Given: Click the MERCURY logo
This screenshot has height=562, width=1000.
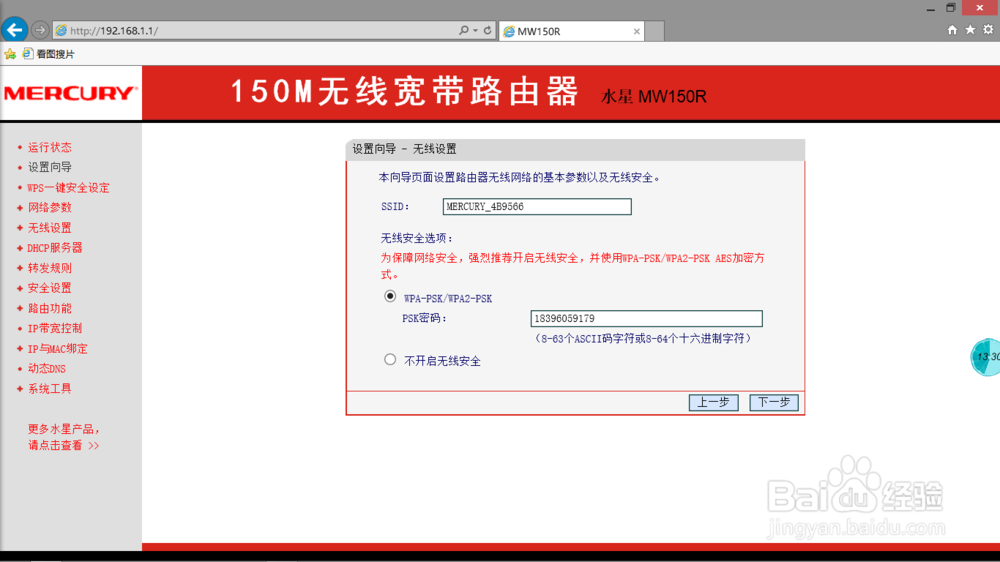Looking at the screenshot, I should [70, 93].
